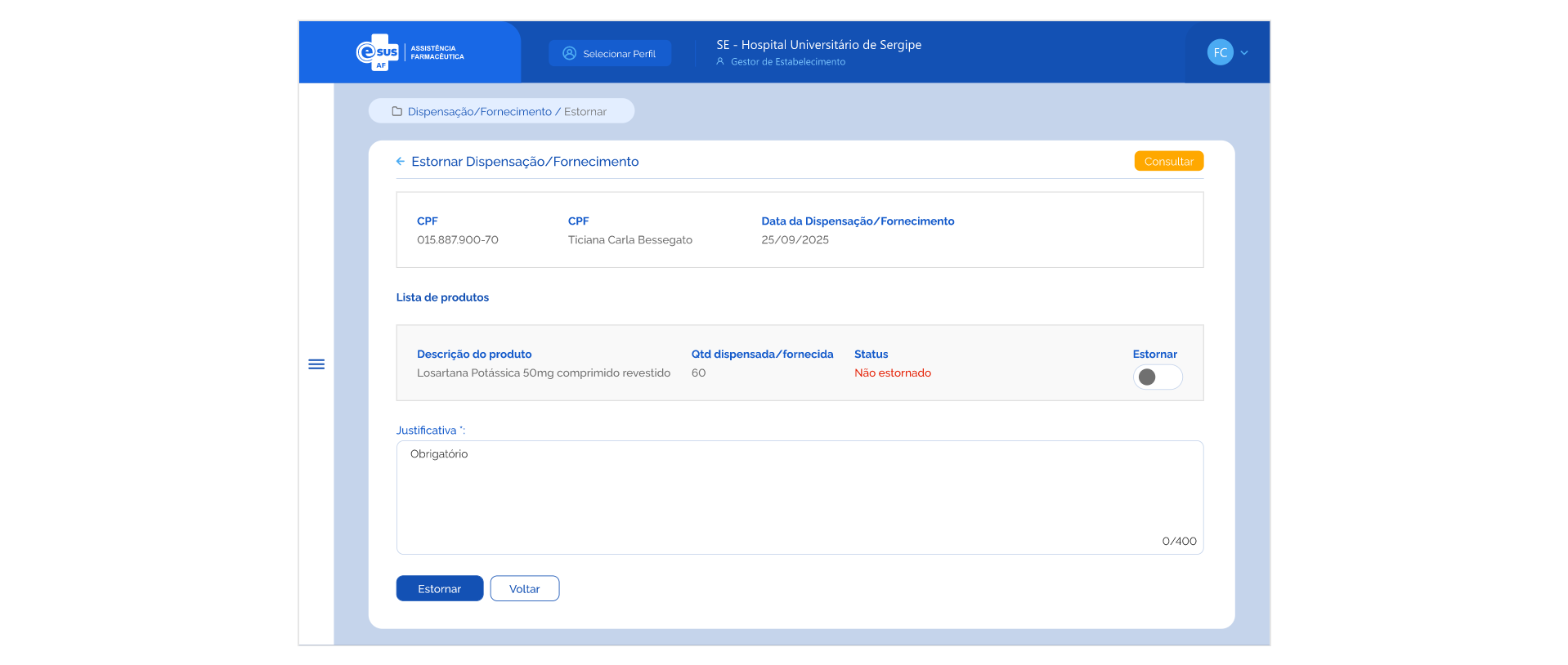Screen dimensions: 1568x665
Task: Click the folder icon in breadcrumb
Action: 397,112
